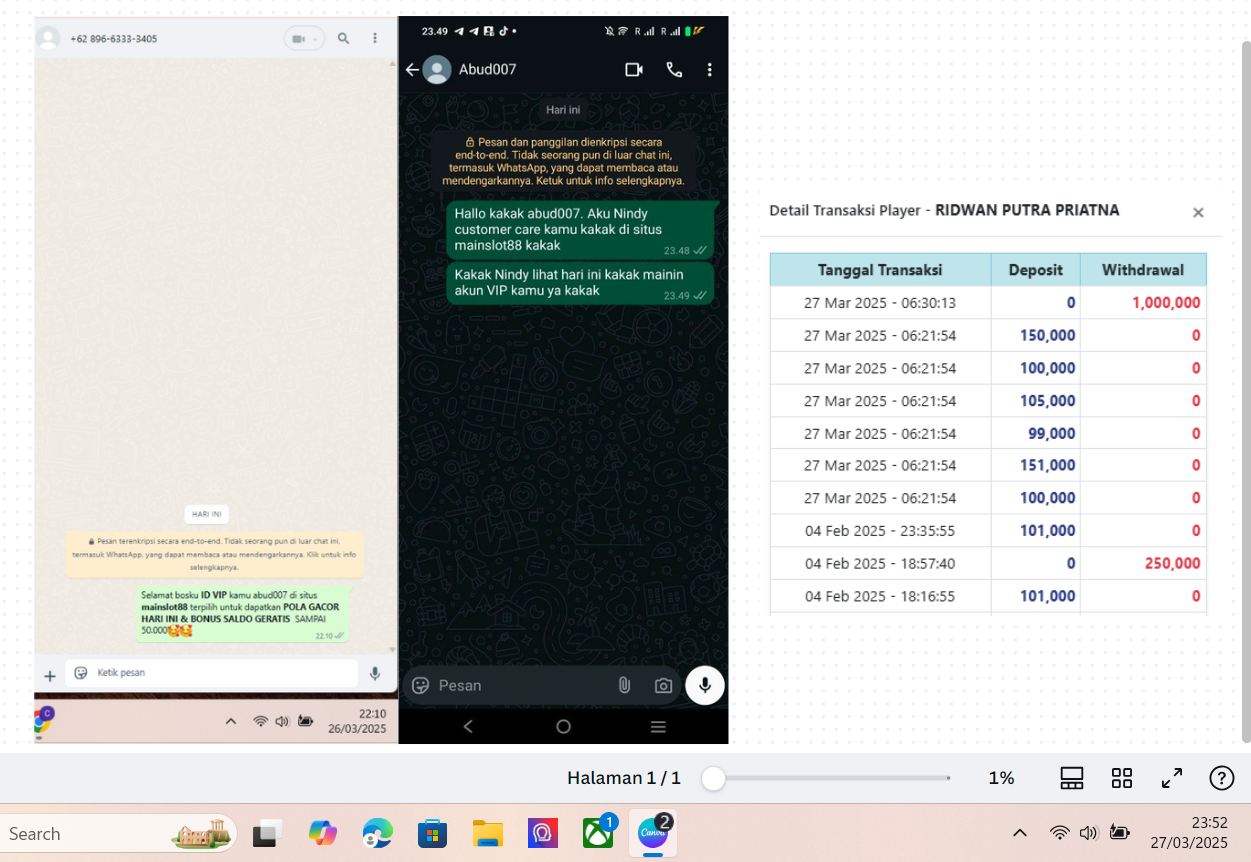Close the Detail Transaksi Player dialog
The width and height of the screenshot is (1251, 862).
[x=1198, y=212]
